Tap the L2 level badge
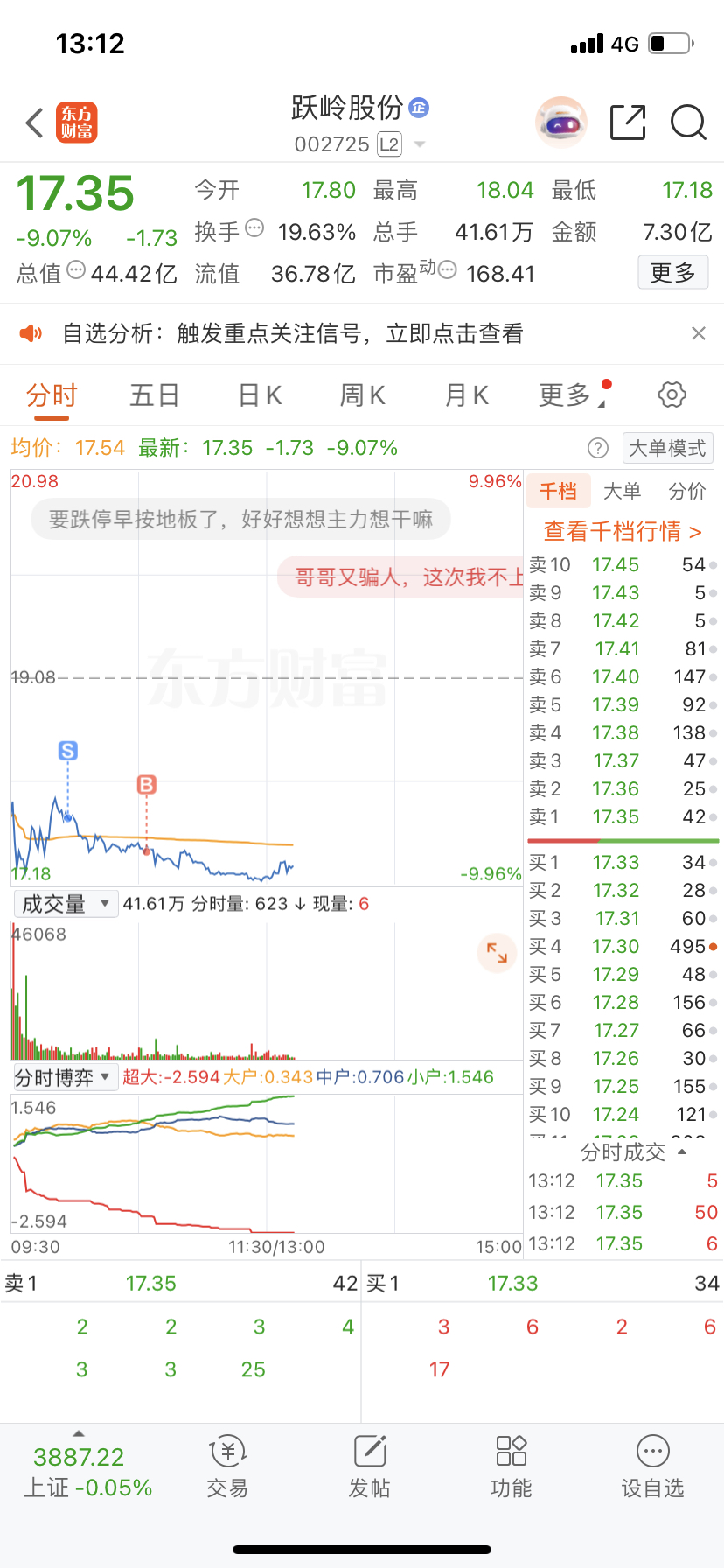The image size is (724, 1568). click(x=389, y=144)
